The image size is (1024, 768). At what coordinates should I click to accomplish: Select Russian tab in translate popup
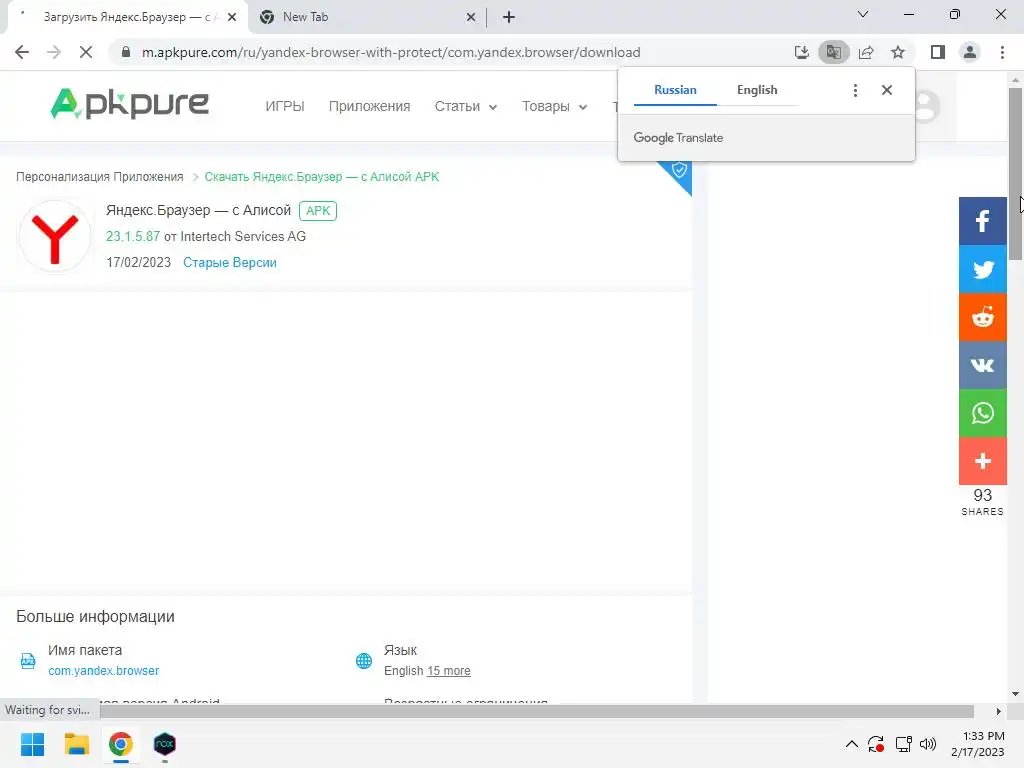[675, 90]
